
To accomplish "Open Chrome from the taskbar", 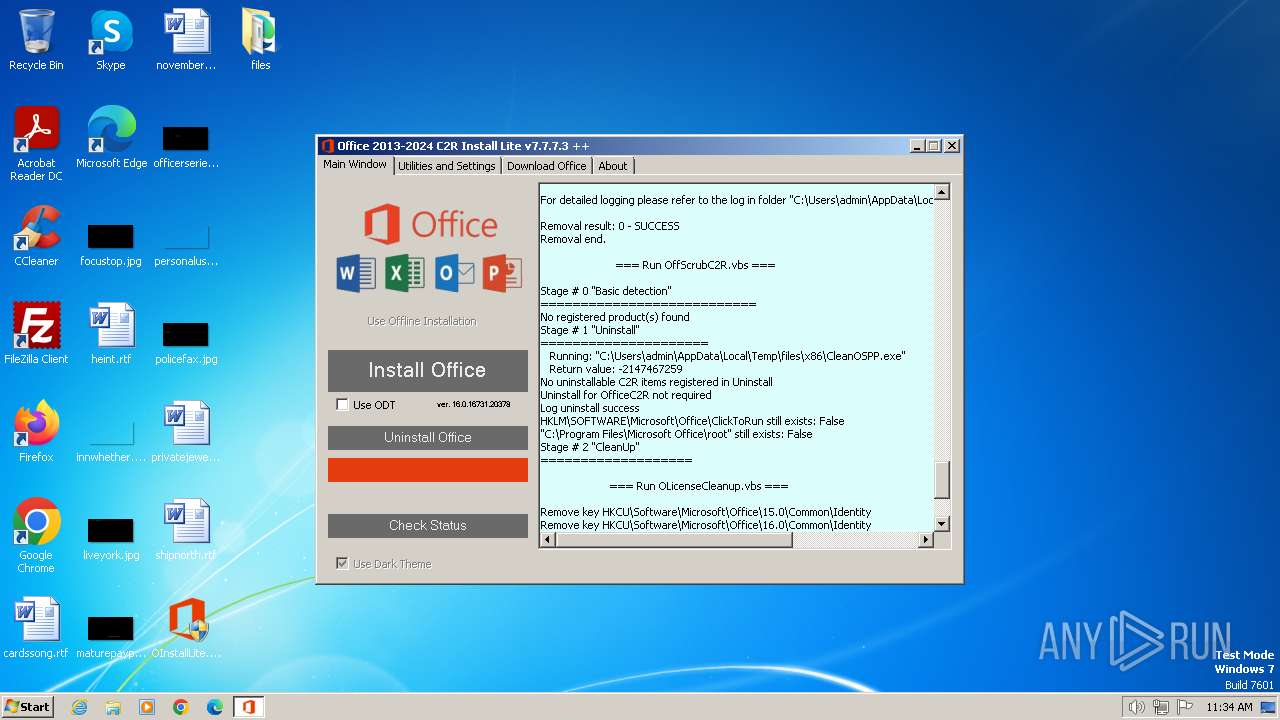I will click(x=180, y=707).
